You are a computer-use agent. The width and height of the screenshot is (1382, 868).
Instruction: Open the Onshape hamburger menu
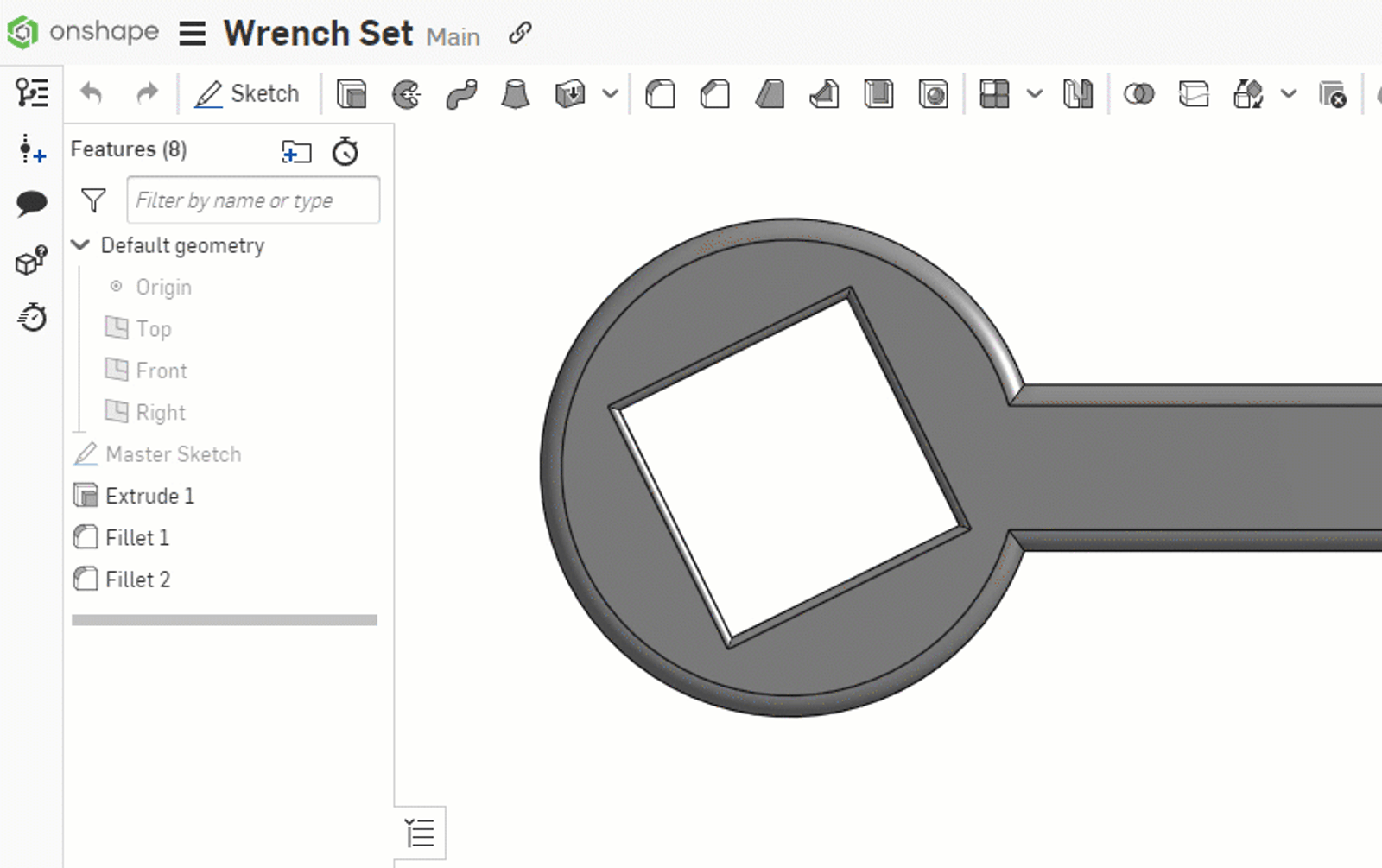coord(192,34)
